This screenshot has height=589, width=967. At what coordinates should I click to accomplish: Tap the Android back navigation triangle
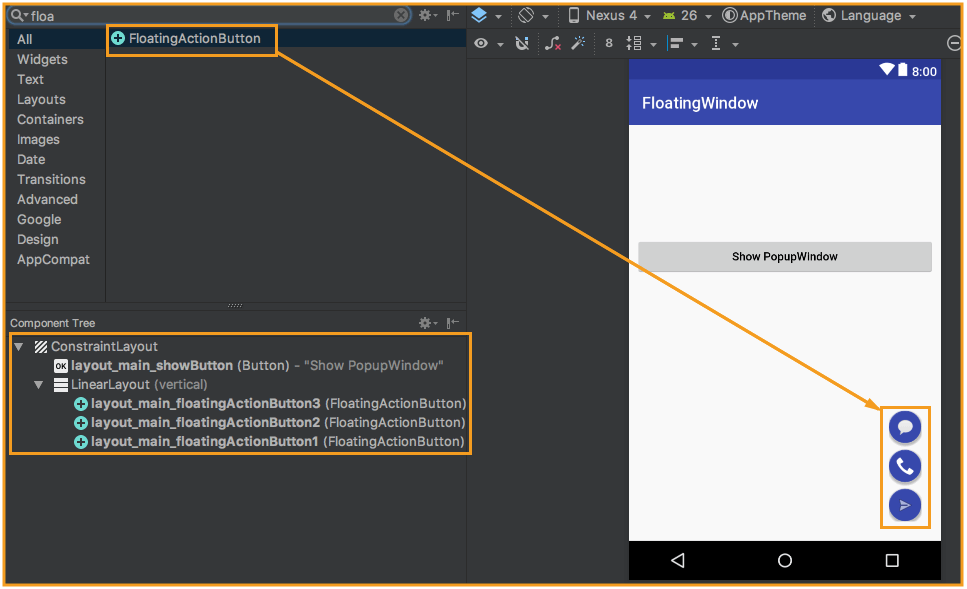pos(678,561)
